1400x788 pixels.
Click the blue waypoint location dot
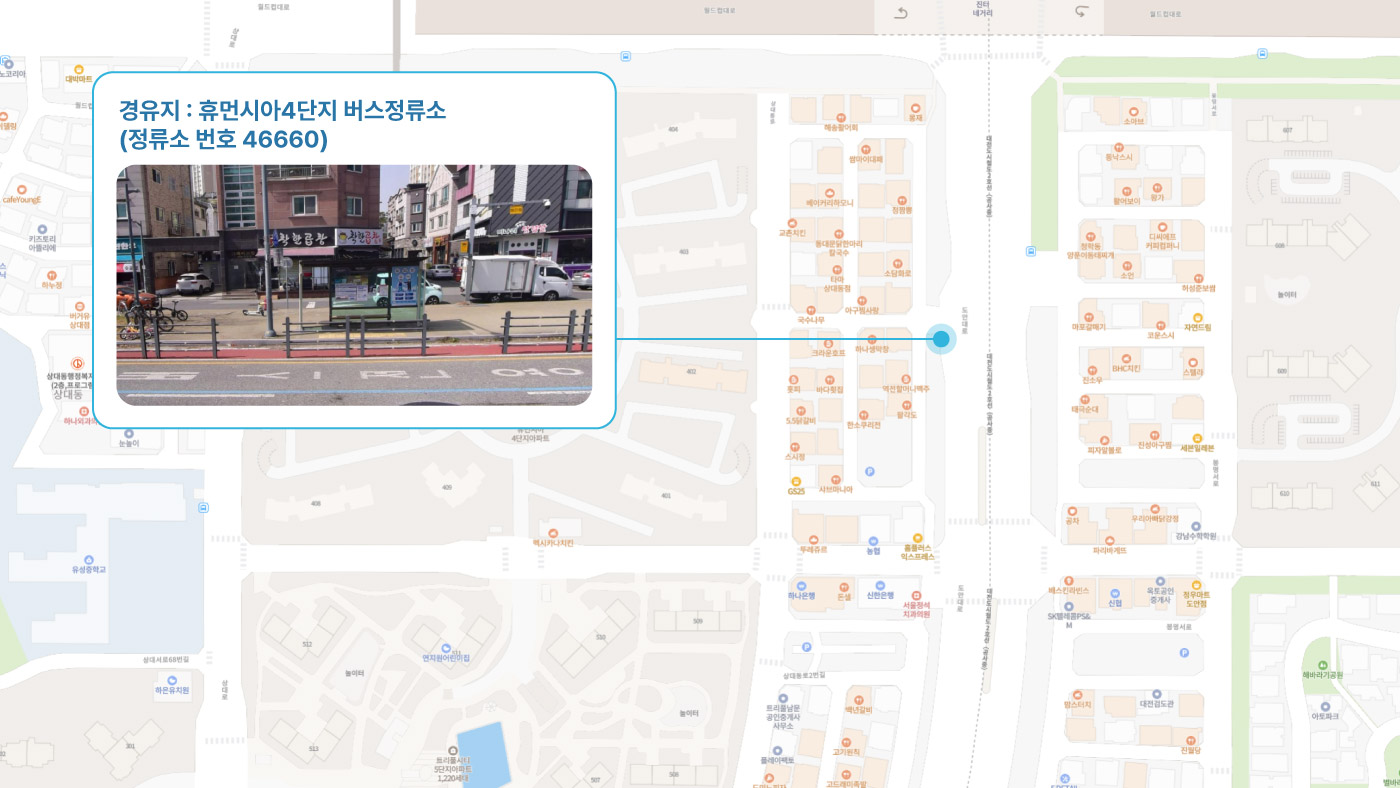pyautogui.click(x=941, y=339)
